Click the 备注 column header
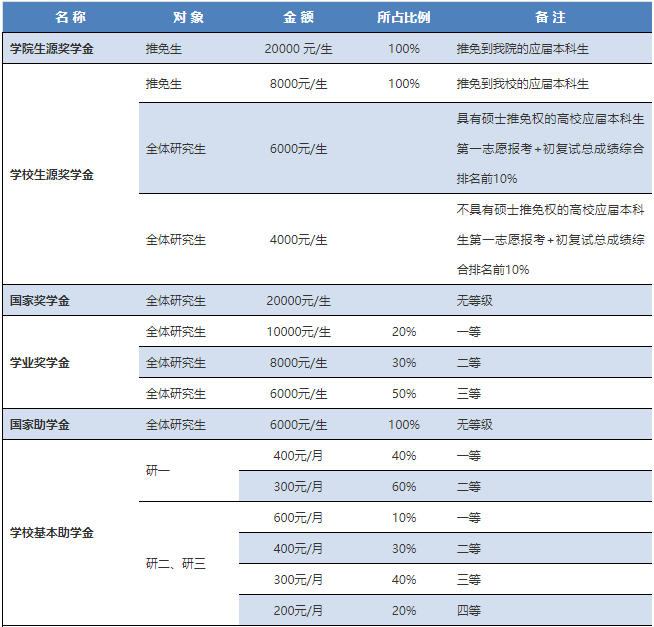The width and height of the screenshot is (654, 627). [550, 17]
